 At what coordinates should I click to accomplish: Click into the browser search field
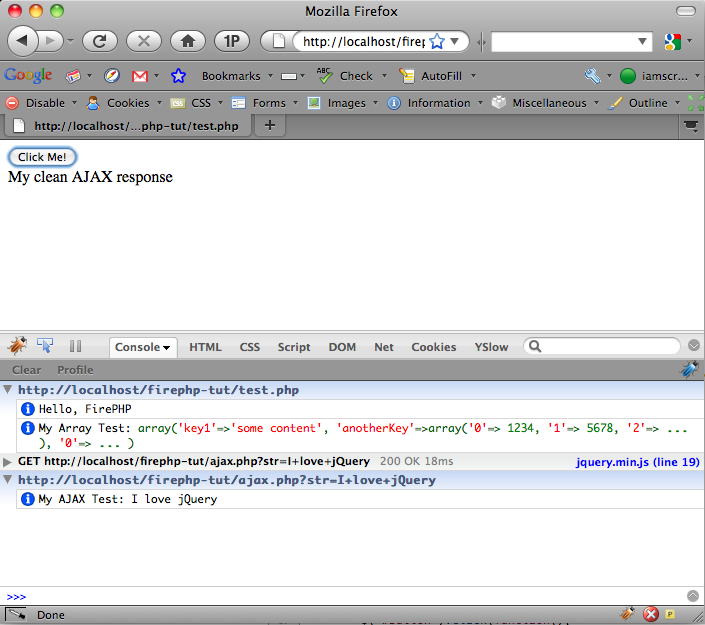coord(563,41)
